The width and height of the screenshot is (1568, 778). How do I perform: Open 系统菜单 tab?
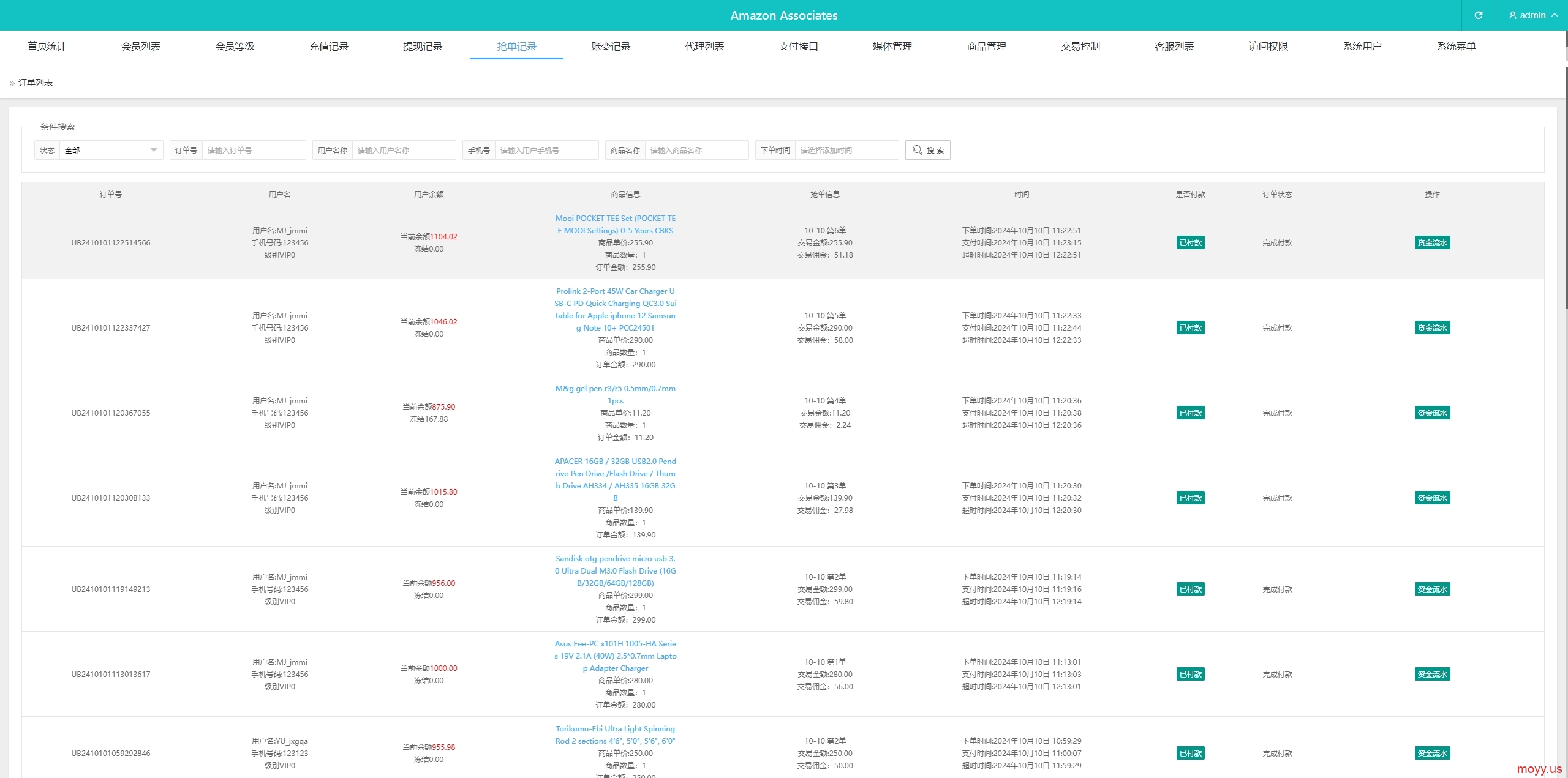(1457, 46)
